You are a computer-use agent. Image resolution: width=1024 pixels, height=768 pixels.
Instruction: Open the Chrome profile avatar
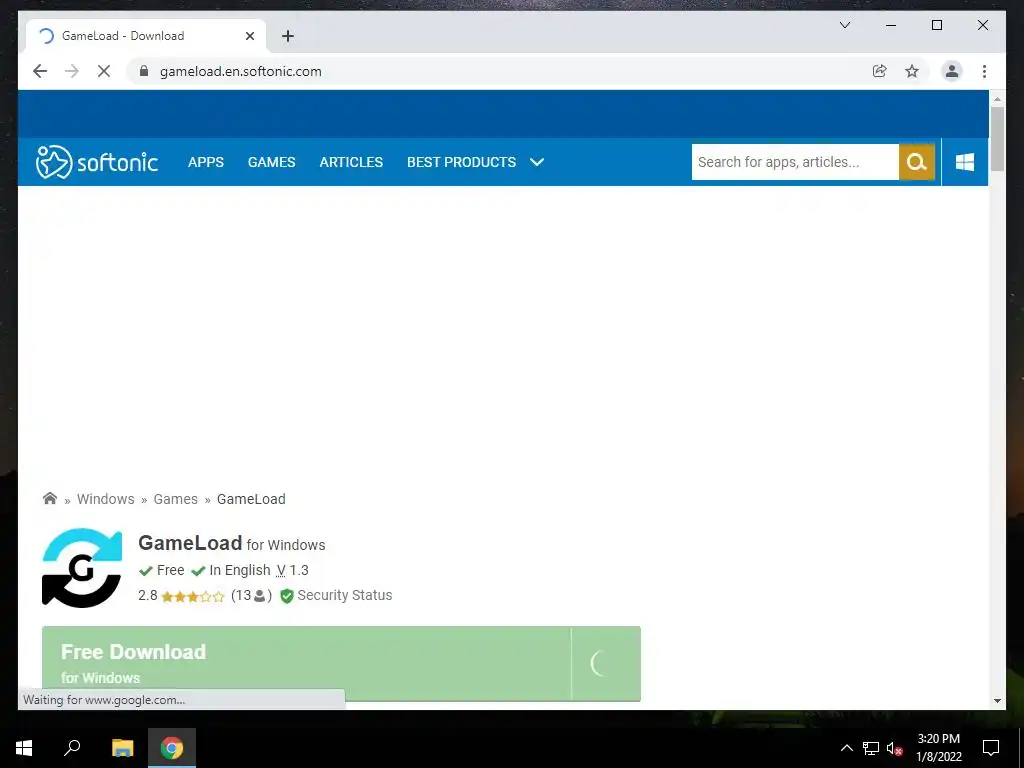(952, 71)
